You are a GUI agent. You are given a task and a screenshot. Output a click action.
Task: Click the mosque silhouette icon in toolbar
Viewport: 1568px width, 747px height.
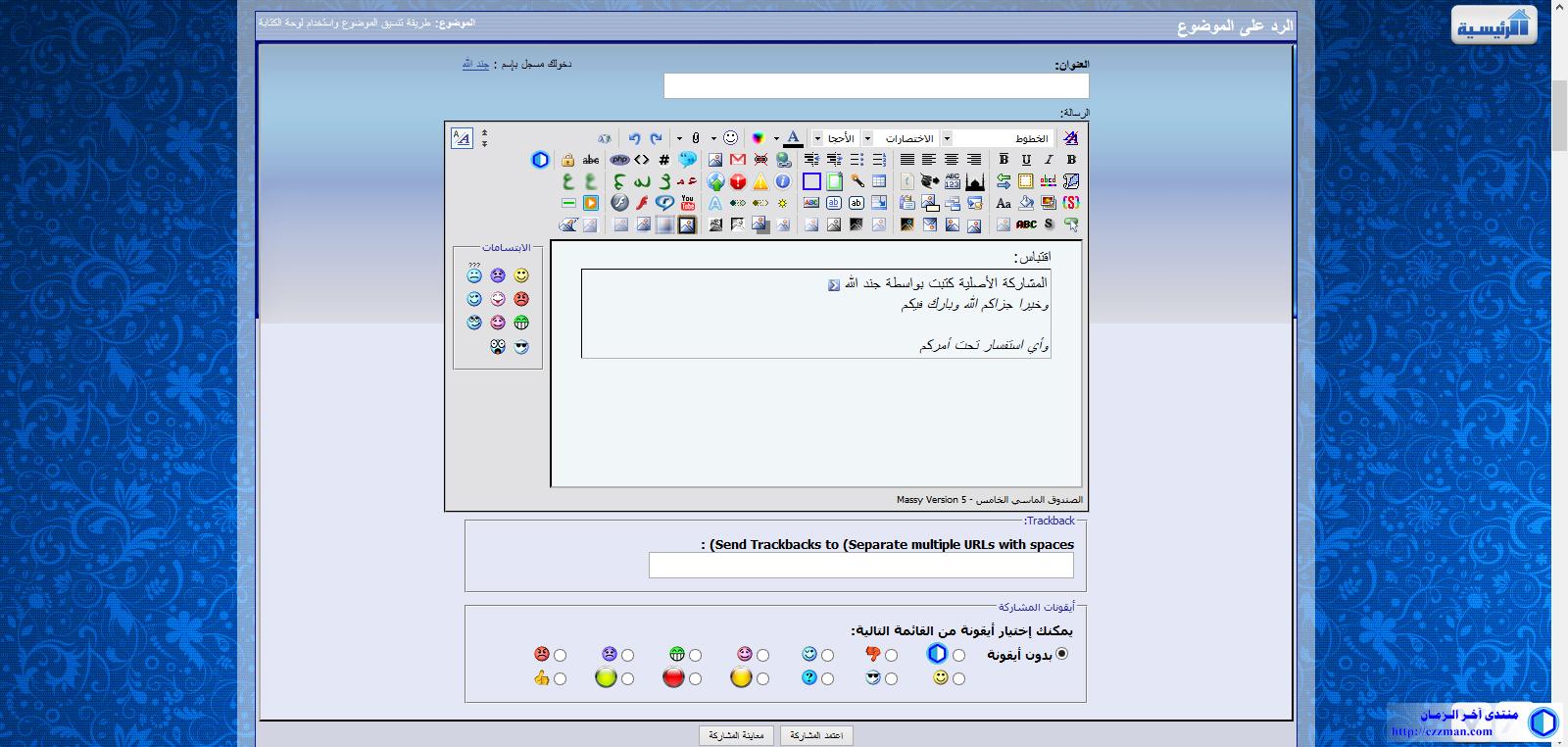[974, 181]
